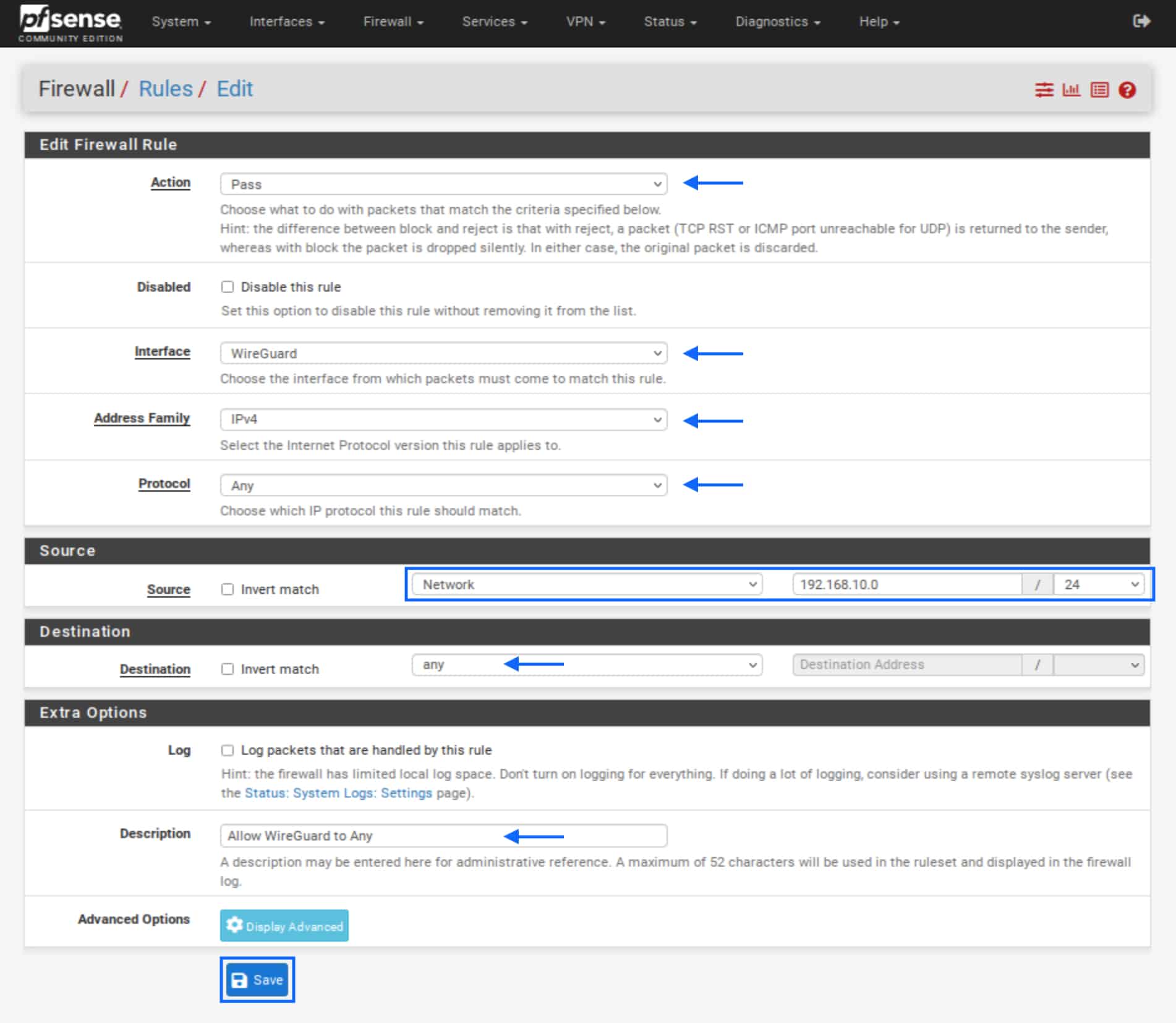Image resolution: width=1176 pixels, height=1023 pixels.
Task: Open the Diagnostics menu
Action: coord(778,22)
